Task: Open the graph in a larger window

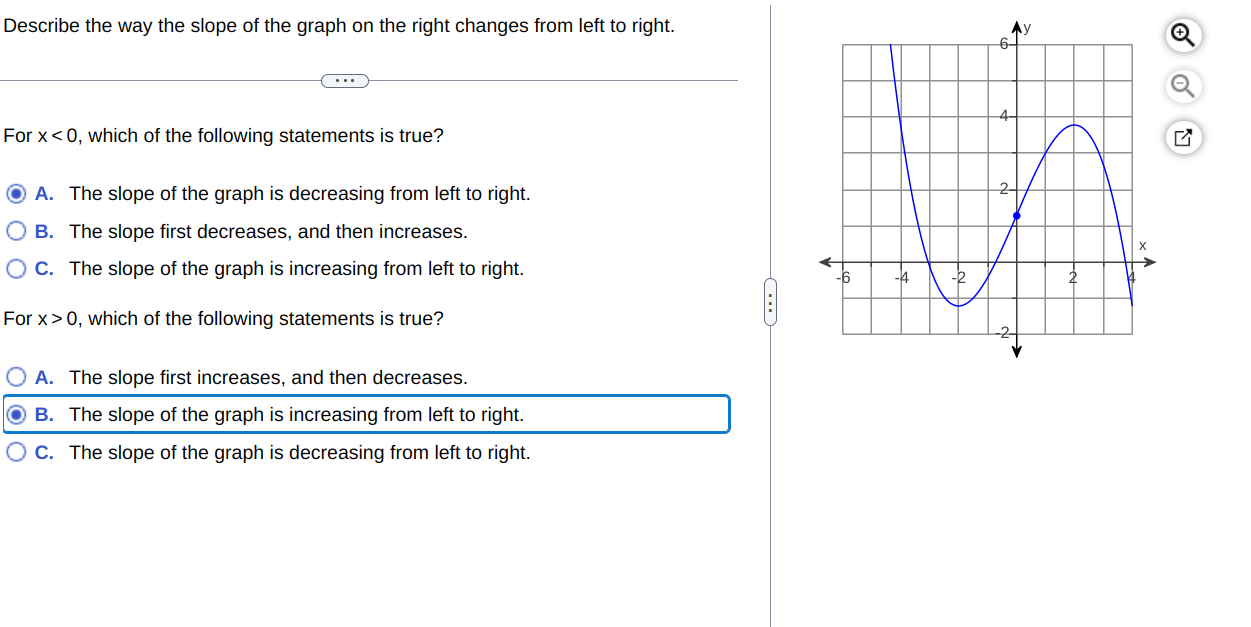Action: [1182, 137]
